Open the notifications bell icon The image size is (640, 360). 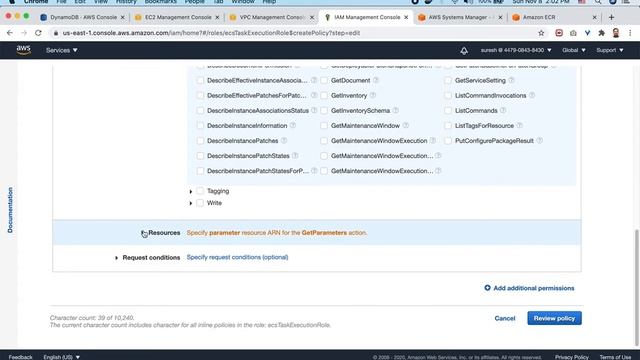click(464, 50)
